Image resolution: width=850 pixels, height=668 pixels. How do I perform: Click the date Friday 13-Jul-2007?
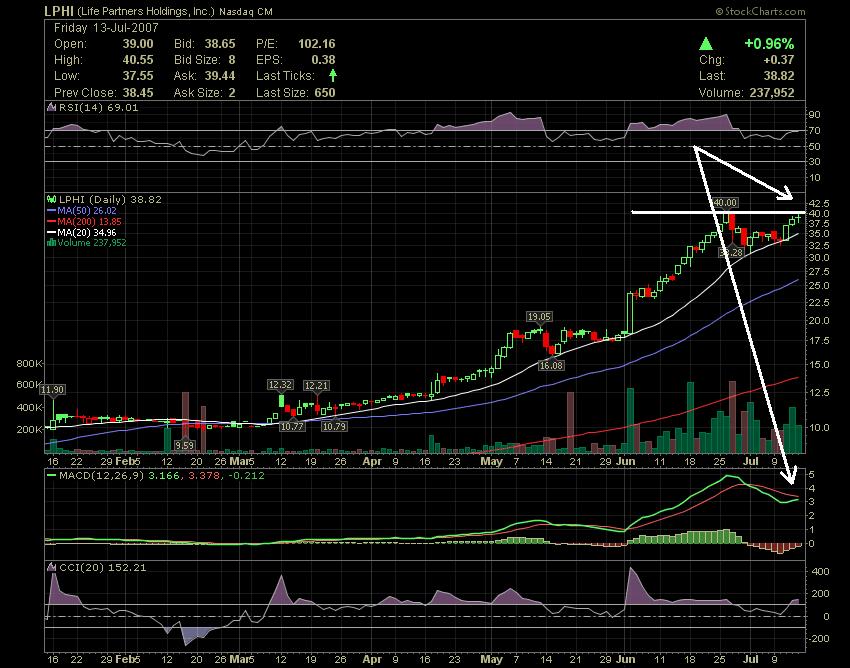[x=106, y=28]
